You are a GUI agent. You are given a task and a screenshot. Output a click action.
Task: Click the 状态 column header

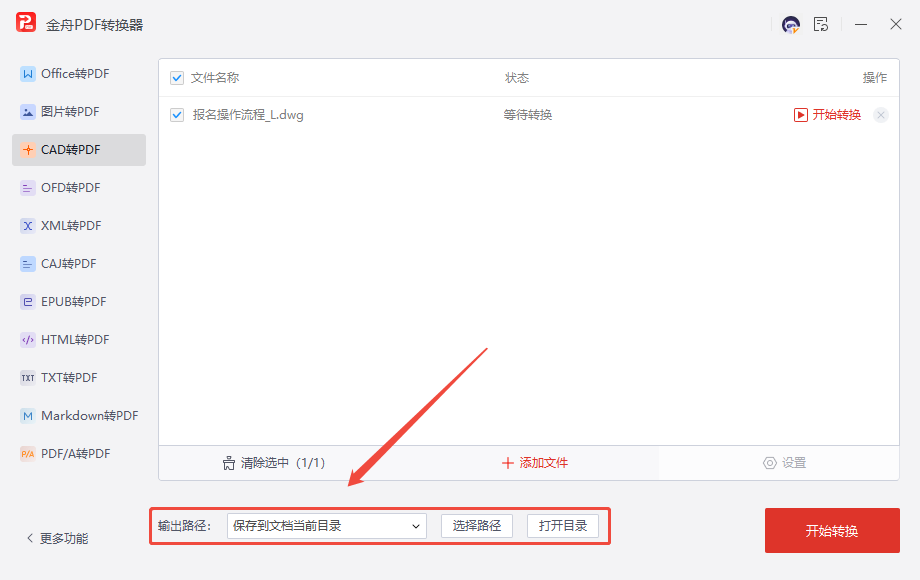tap(517, 78)
